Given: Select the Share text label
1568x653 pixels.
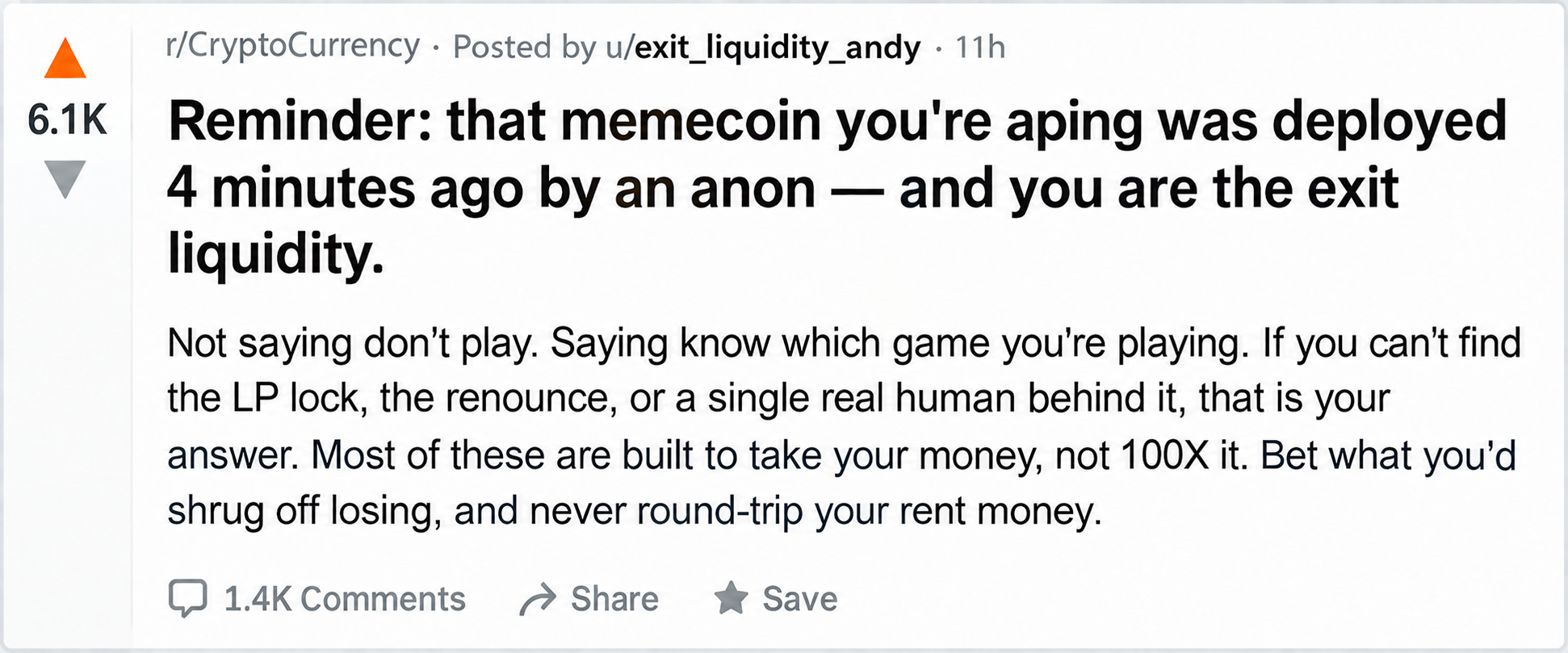Looking at the screenshot, I should [614, 599].
